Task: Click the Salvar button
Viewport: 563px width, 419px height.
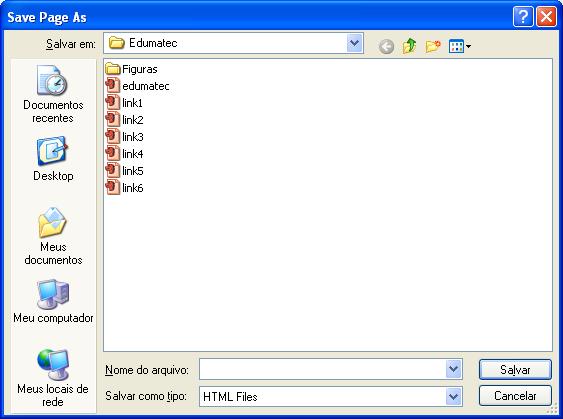Action: 515,369
